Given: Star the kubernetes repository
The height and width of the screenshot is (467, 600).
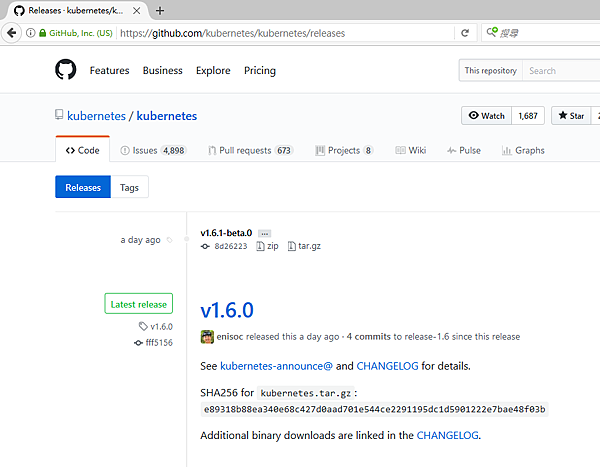Looking at the screenshot, I should (571, 116).
